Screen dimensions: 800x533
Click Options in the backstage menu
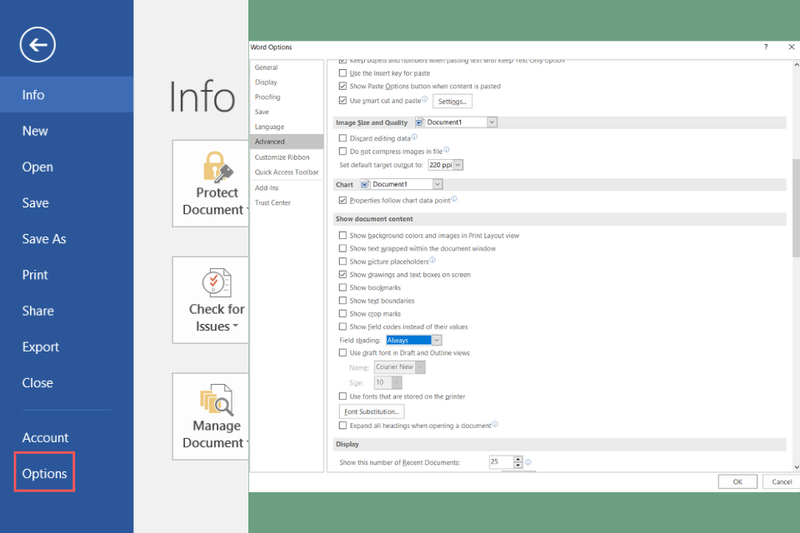pos(44,473)
